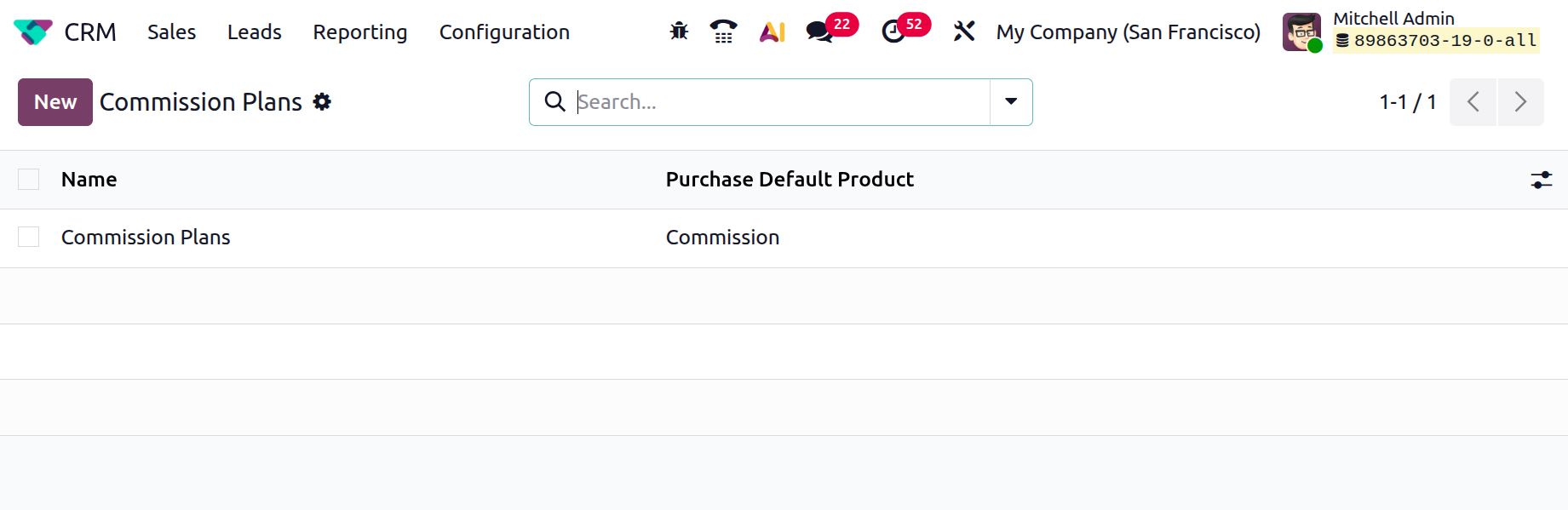Image resolution: width=1568 pixels, height=510 pixels.
Task: Sort by the Name column header
Action: click(x=89, y=180)
